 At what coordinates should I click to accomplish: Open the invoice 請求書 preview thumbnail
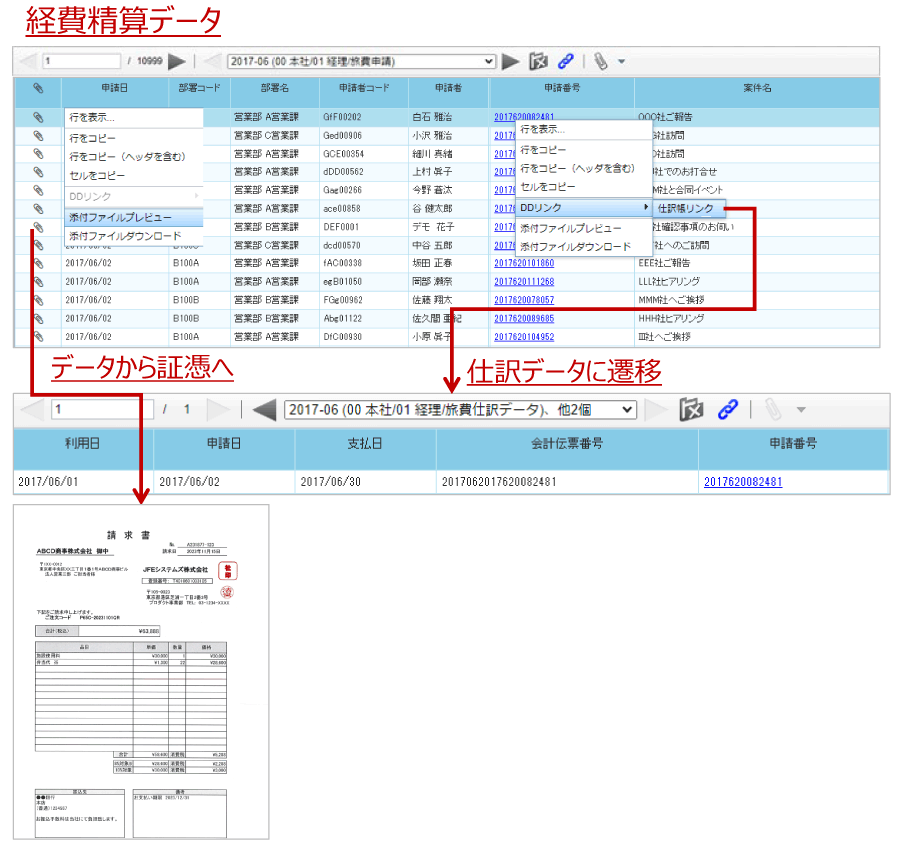(x=141, y=672)
